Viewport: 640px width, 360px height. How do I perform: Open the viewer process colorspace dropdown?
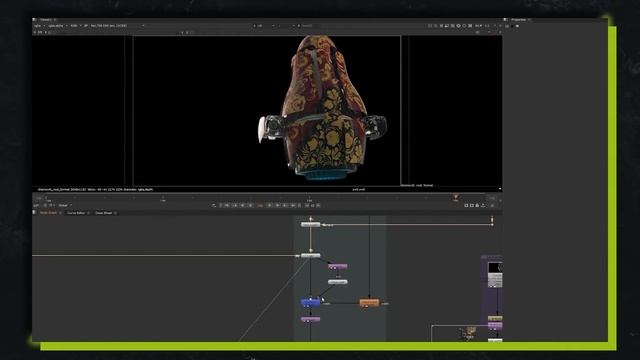tap(118, 26)
